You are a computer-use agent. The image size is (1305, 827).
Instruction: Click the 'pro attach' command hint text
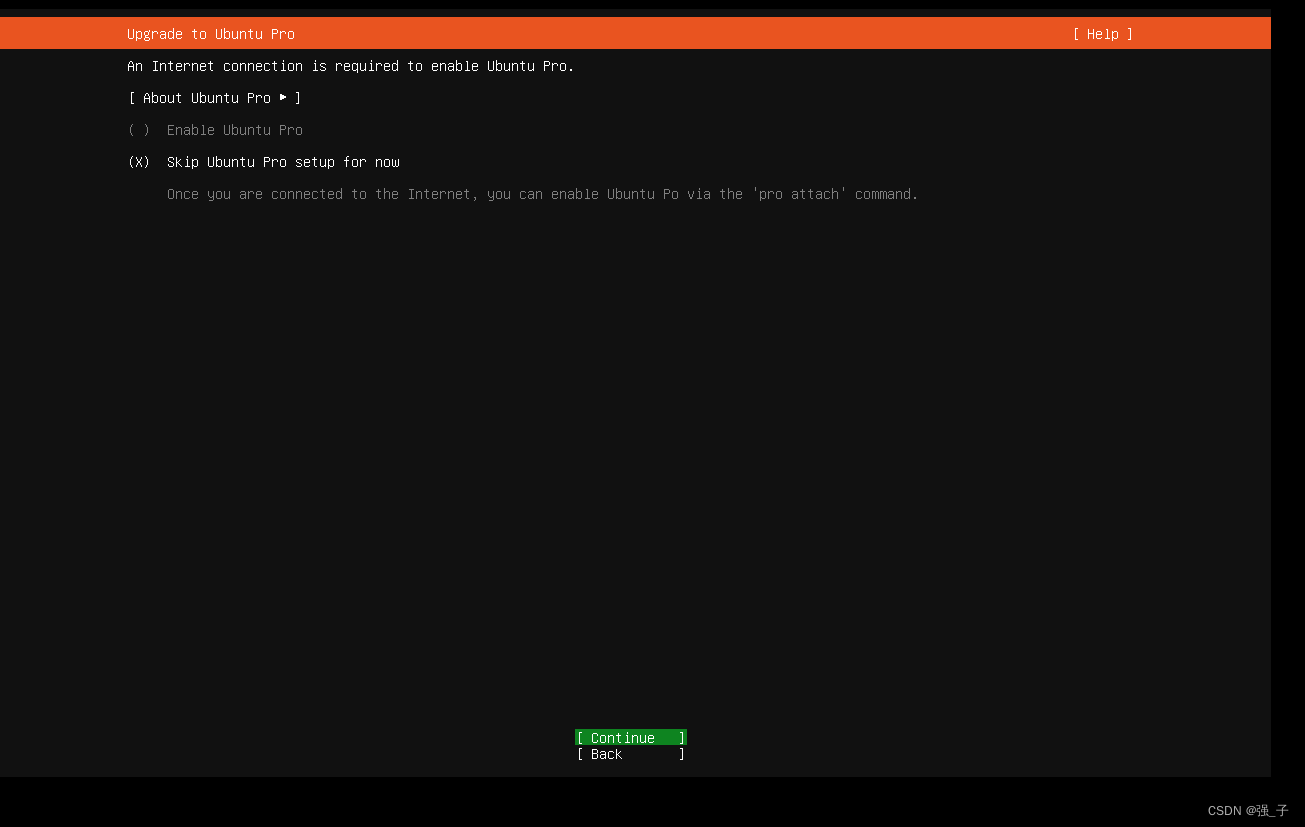click(x=543, y=194)
